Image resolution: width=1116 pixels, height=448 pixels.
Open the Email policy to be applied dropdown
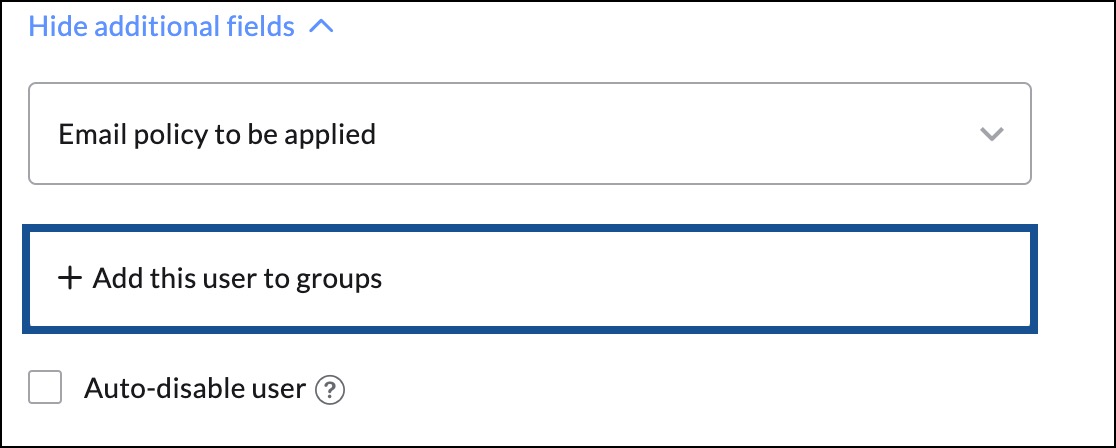530,134
